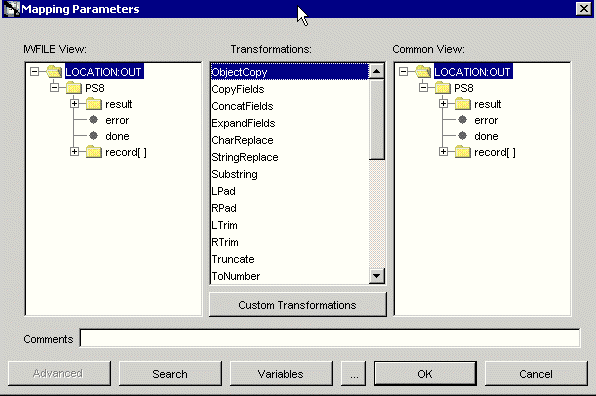This screenshot has width=596, height=396.
Task: Select RTrim transformation
Action: point(290,242)
